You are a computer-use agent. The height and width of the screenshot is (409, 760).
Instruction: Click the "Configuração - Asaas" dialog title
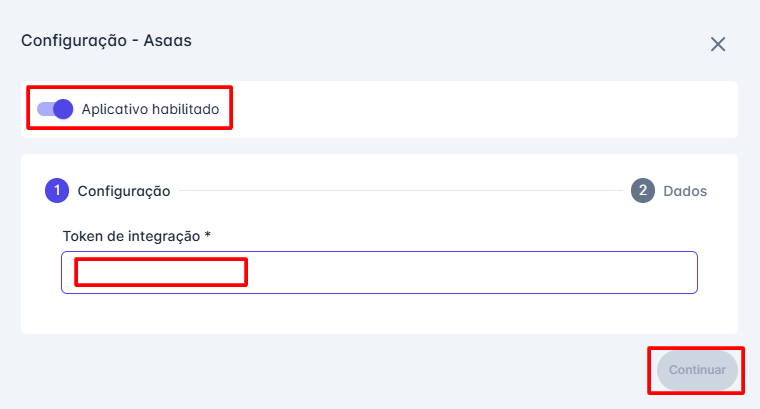coord(106,41)
